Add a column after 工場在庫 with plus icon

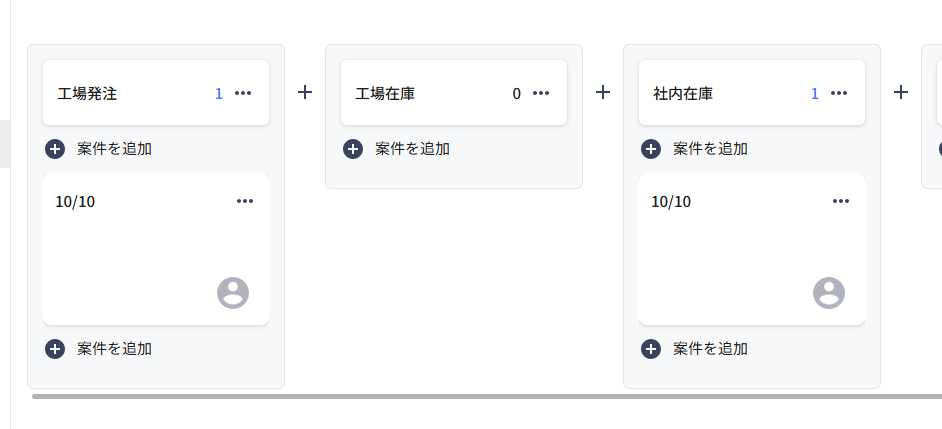603,92
